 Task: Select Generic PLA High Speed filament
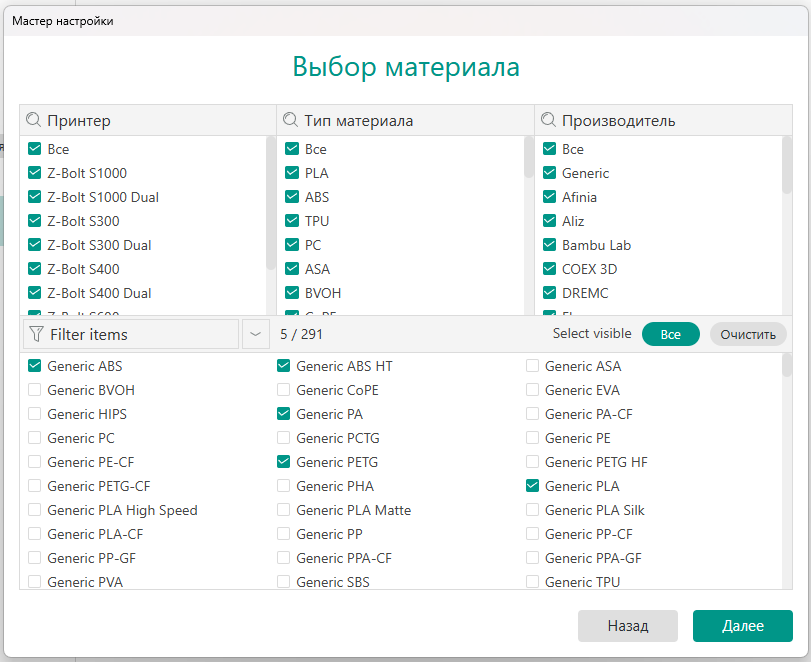(34, 510)
